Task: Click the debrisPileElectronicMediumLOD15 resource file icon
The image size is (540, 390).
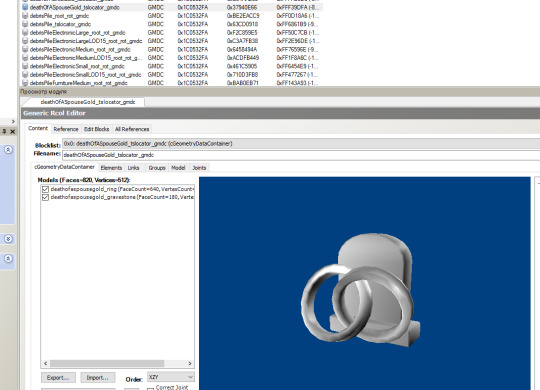Action: [25, 58]
